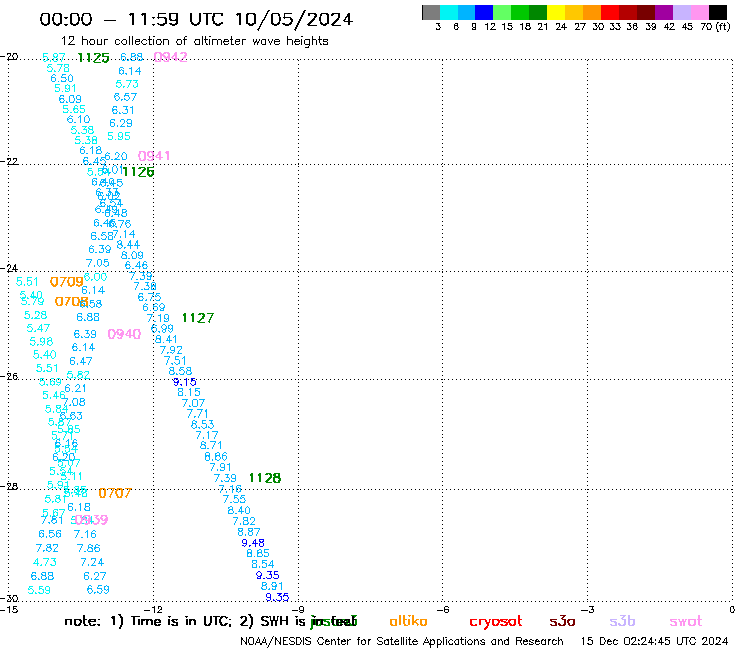Click the title '00:00 – 11:59 UTC 10/05/2024'
This screenshot has width=740, height=650.
click(x=196, y=19)
